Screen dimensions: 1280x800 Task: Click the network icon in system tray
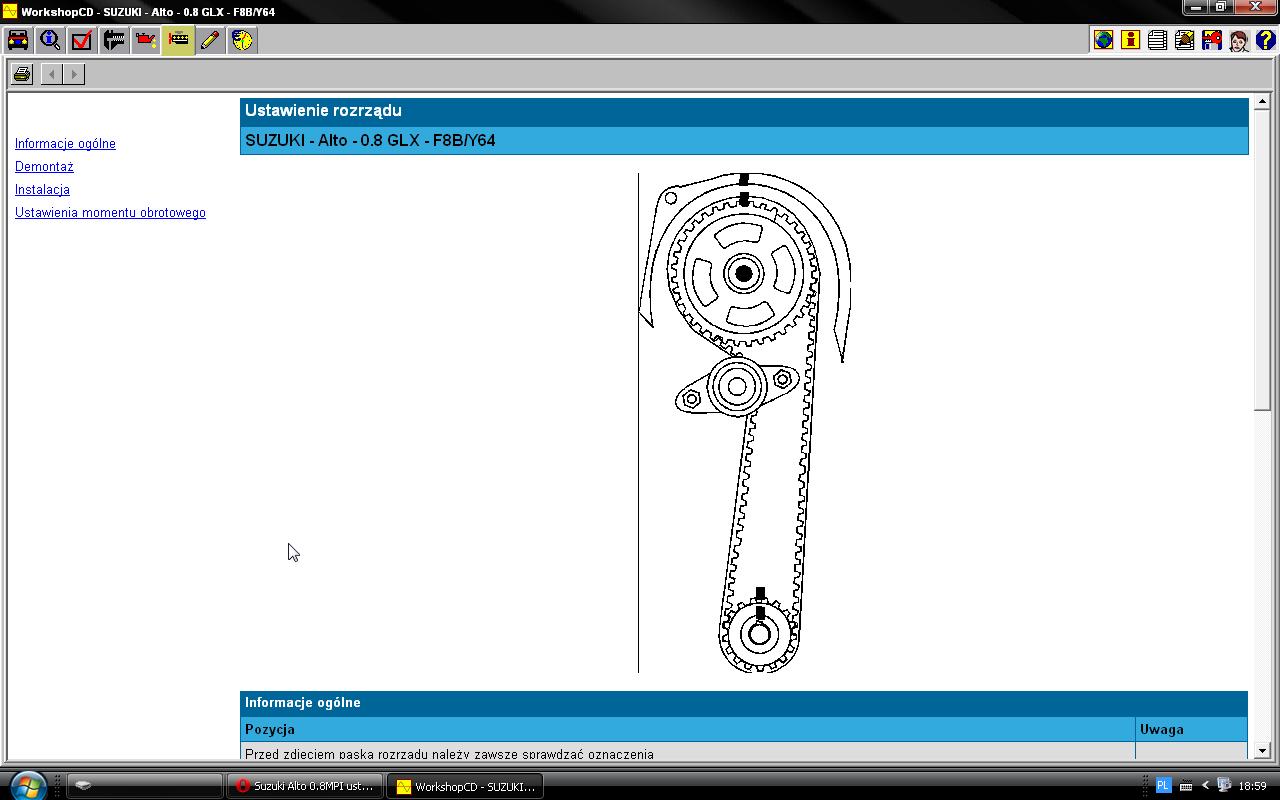coord(1223,786)
